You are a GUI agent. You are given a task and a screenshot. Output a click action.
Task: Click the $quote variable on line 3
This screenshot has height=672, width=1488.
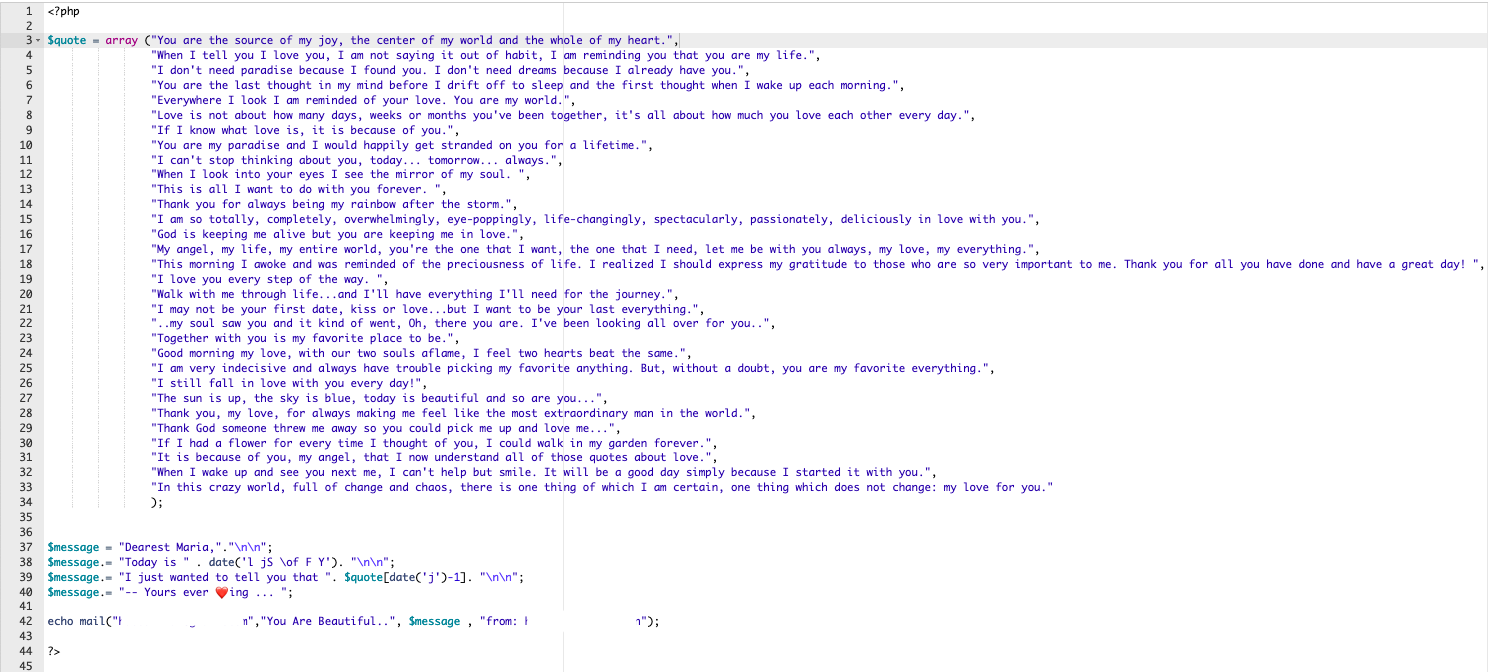point(67,41)
